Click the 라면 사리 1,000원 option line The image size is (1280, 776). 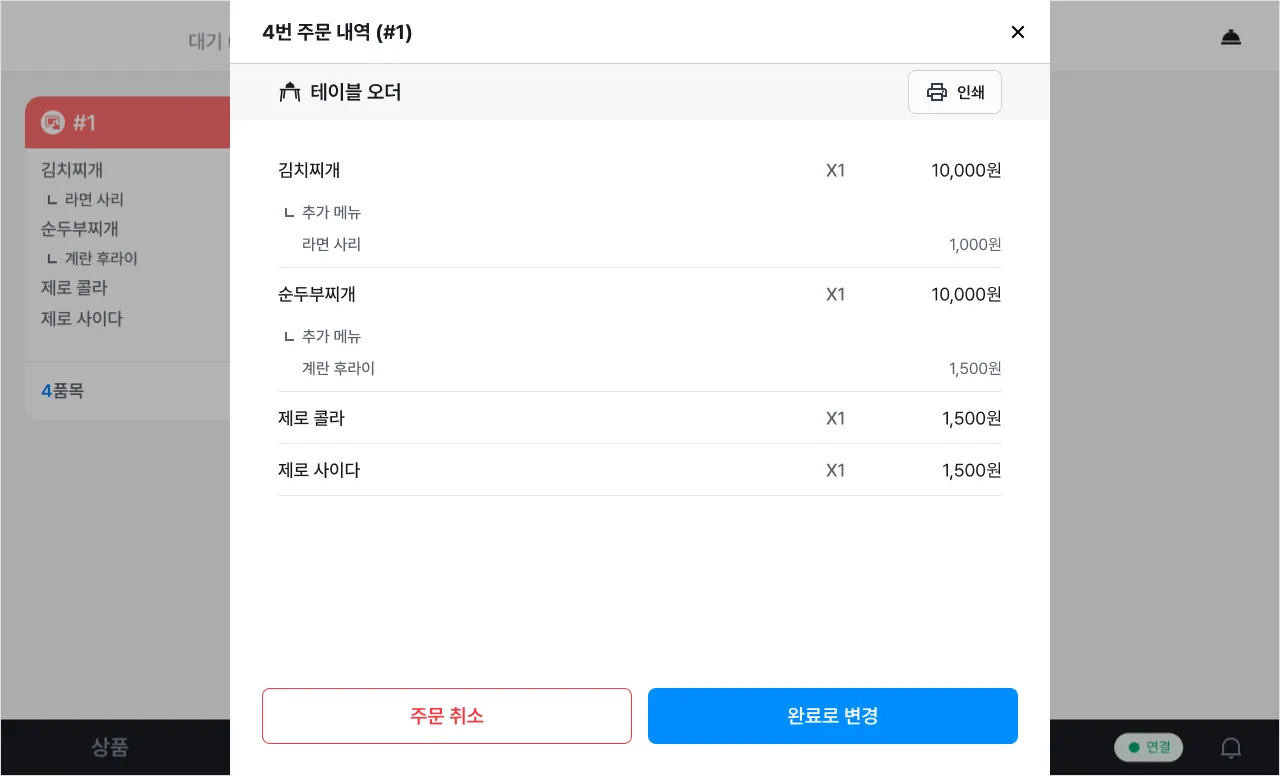pos(640,244)
